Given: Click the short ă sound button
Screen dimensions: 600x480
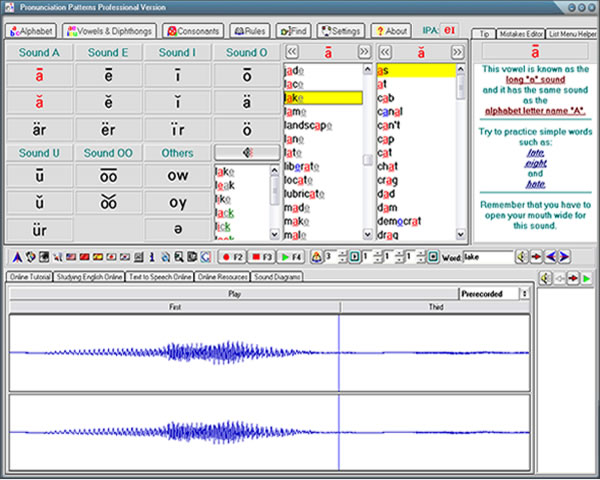Looking at the screenshot, I should [39, 103].
